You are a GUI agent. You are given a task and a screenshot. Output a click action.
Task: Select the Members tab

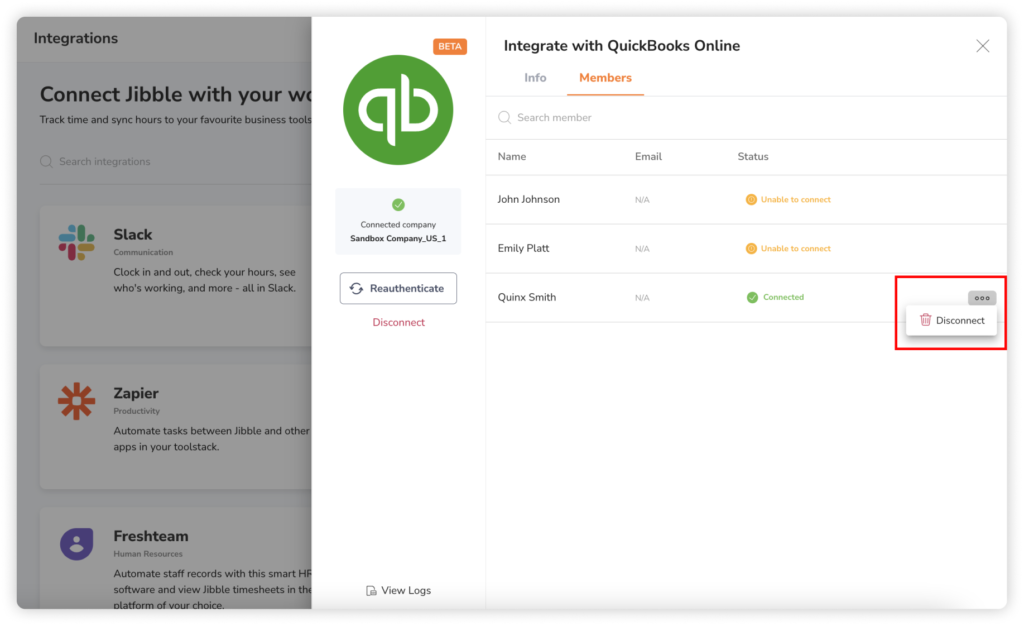[x=605, y=78]
